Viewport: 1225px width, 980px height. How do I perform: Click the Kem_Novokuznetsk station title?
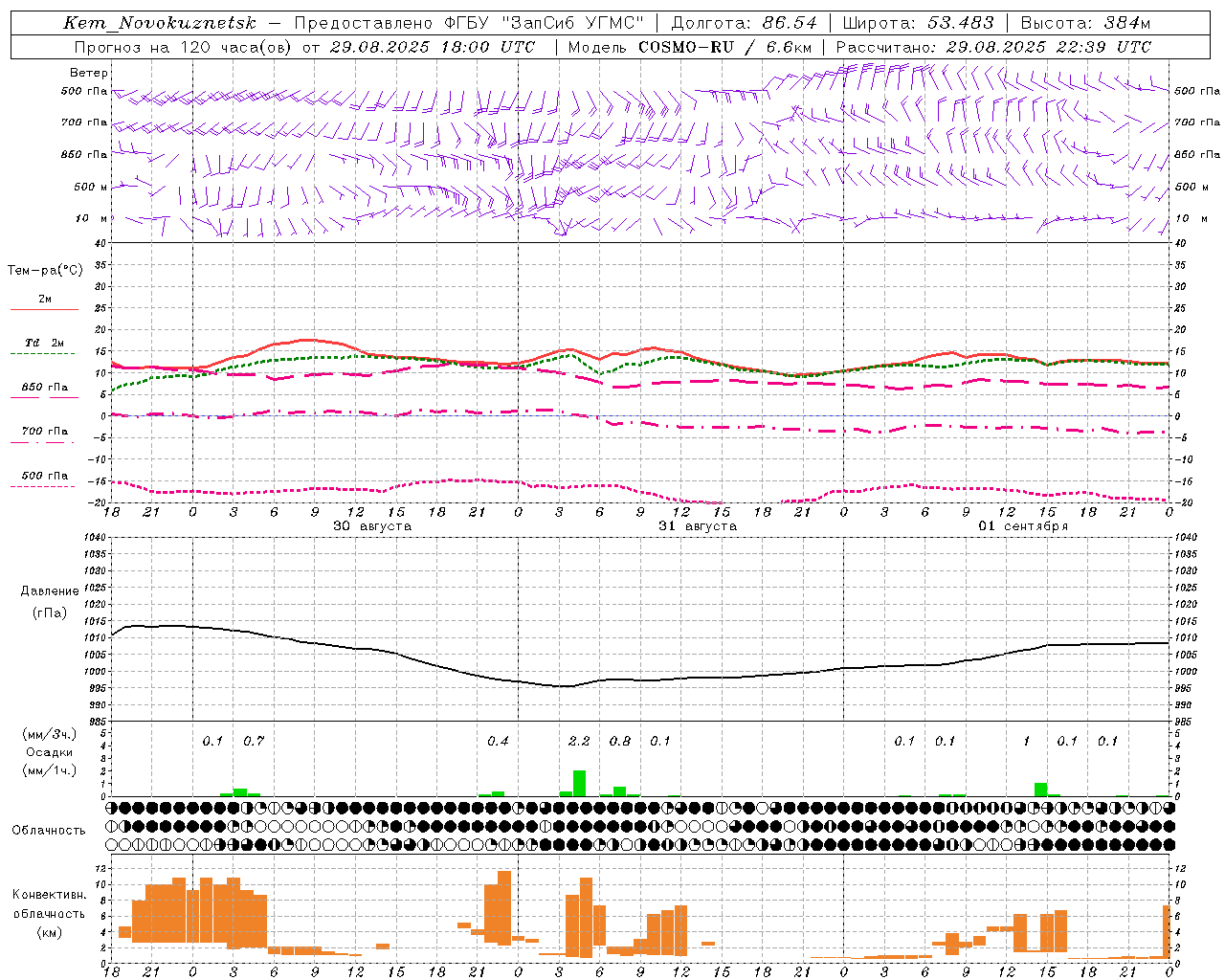pyautogui.click(x=160, y=23)
